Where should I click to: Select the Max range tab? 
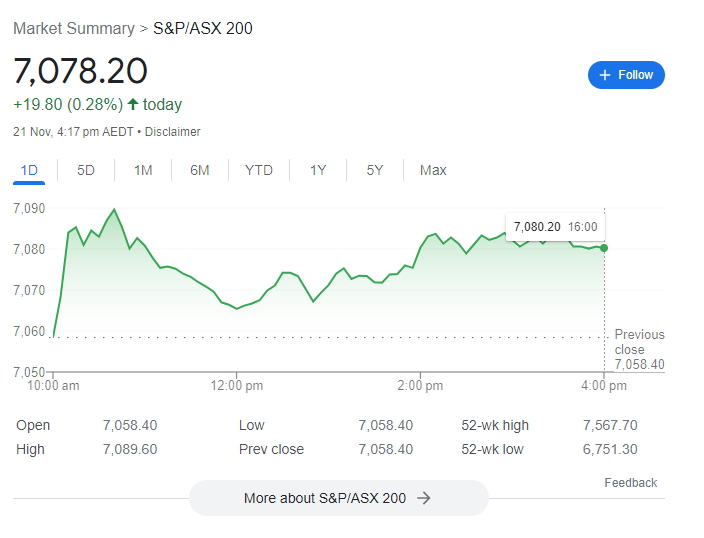coord(433,171)
